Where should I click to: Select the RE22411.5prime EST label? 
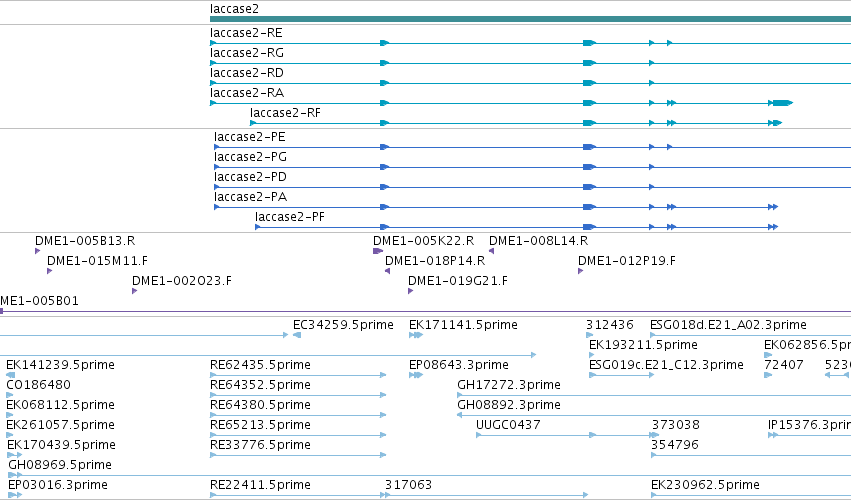[260, 485]
